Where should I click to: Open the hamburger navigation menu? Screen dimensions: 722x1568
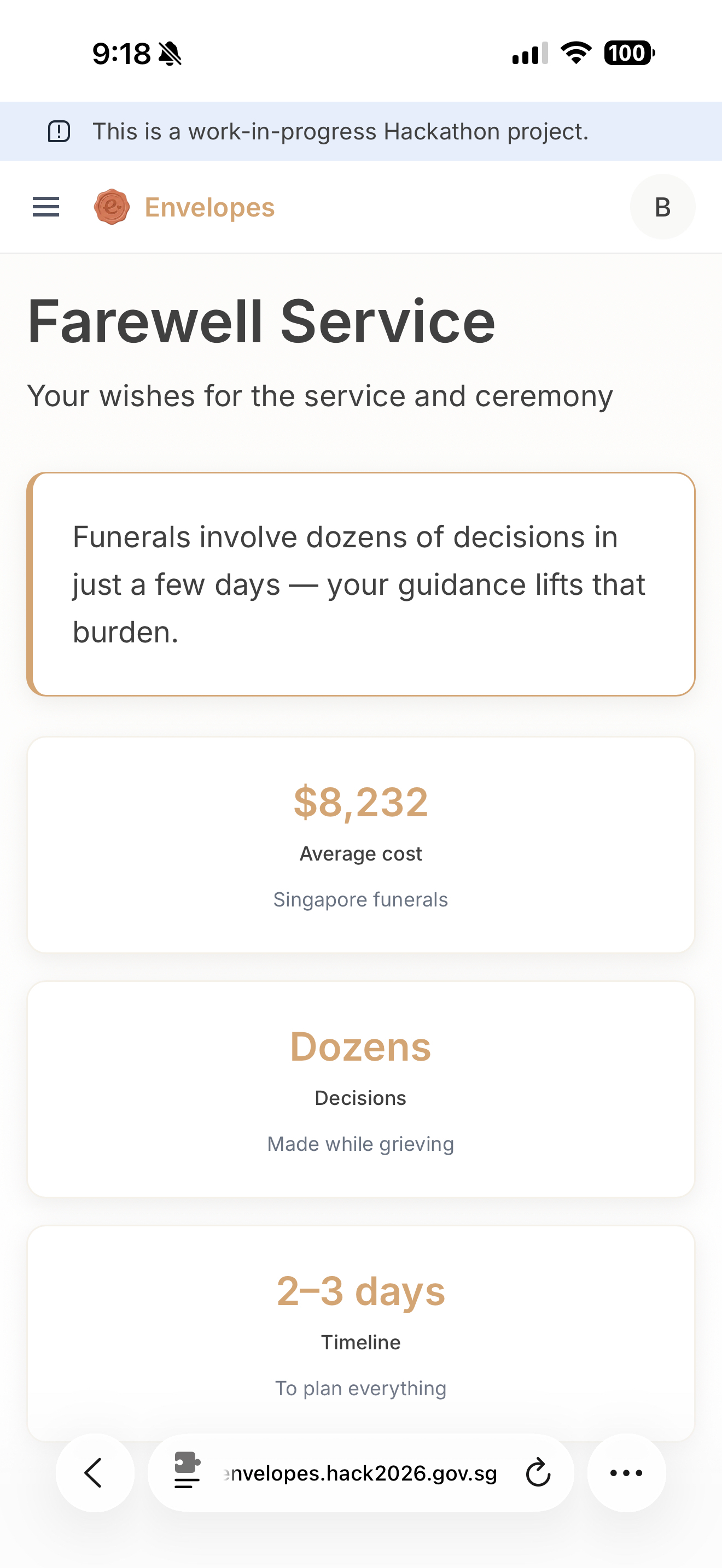45,207
